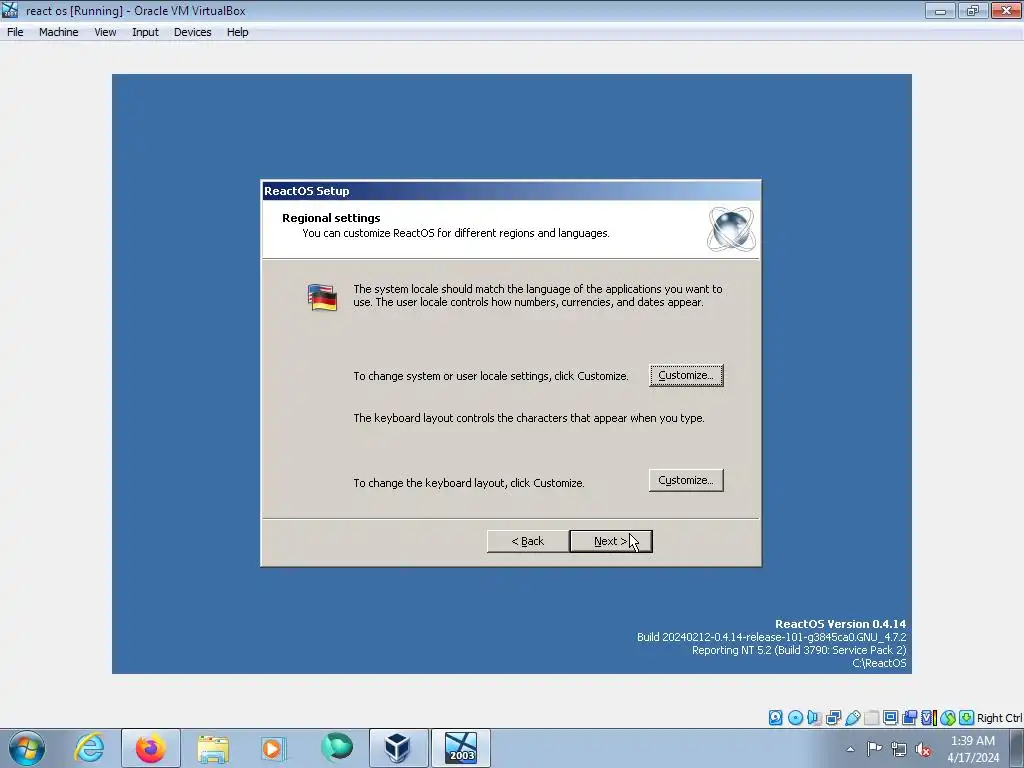Screen dimensions: 1024x768
Task: Click the CPU virtualization status icon
Action: 929,718
